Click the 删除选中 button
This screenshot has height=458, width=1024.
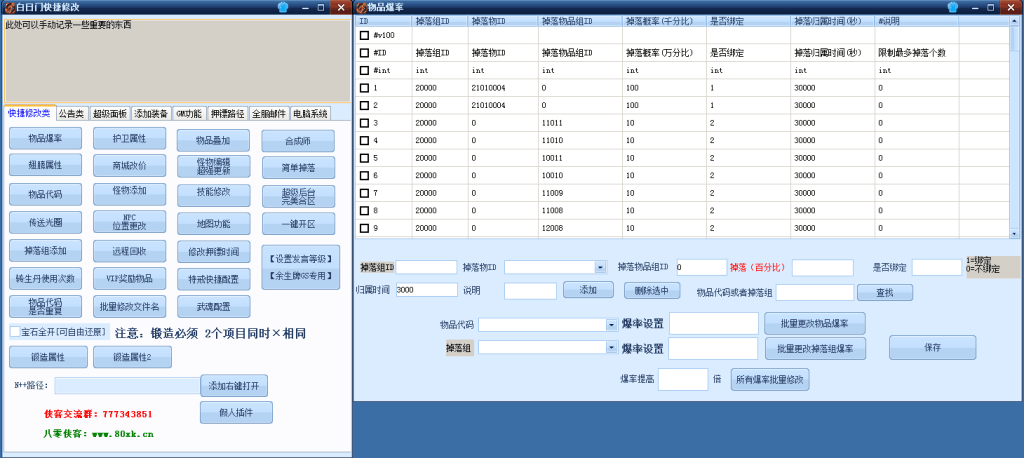(652, 290)
